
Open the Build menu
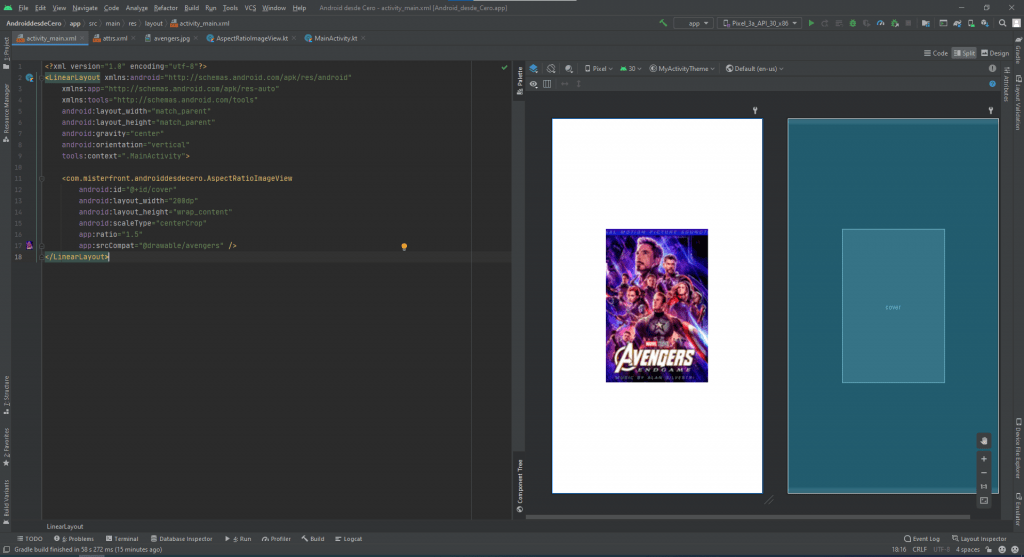(x=191, y=8)
